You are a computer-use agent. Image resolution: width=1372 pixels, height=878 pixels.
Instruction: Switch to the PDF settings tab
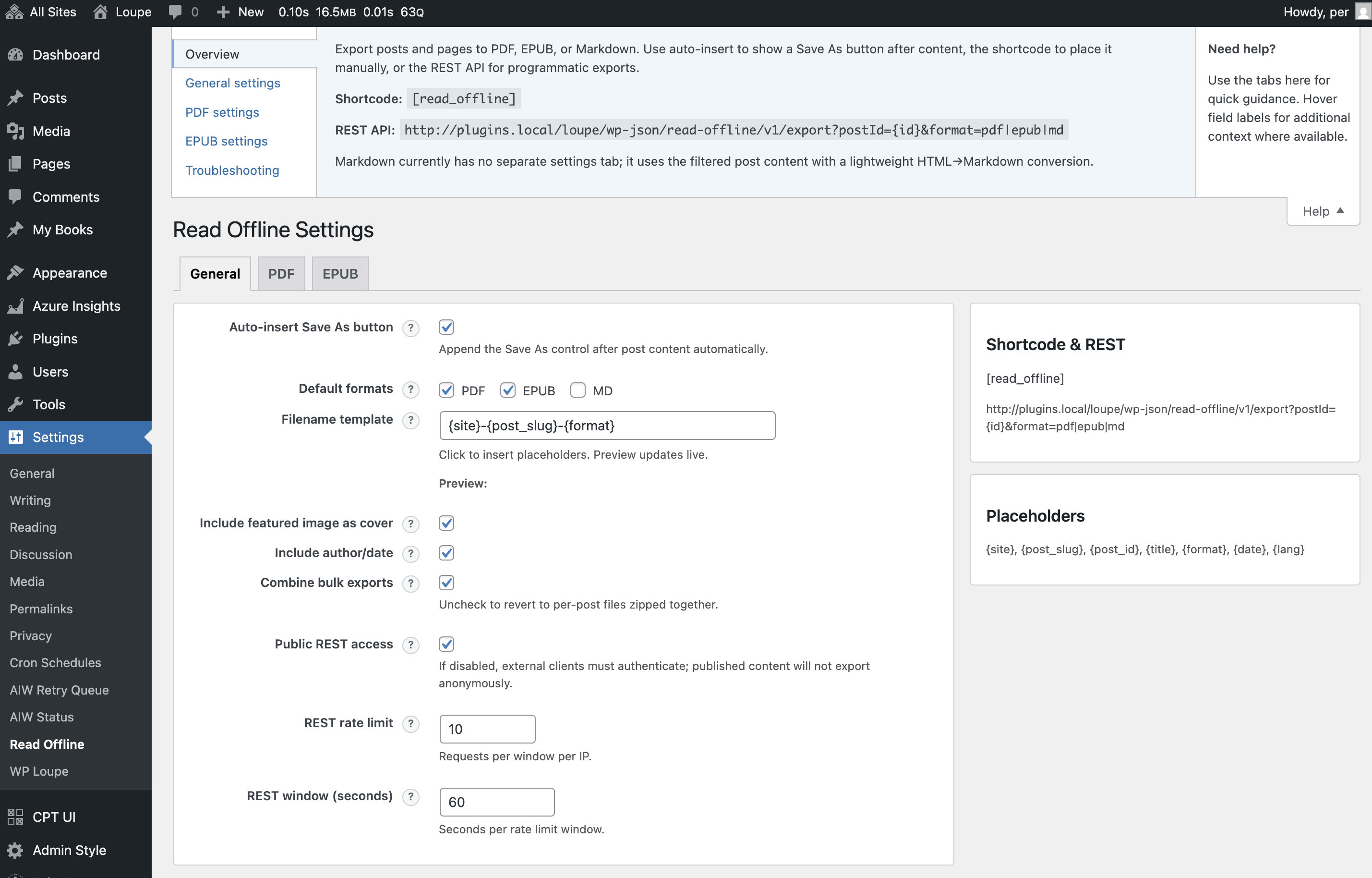281,274
